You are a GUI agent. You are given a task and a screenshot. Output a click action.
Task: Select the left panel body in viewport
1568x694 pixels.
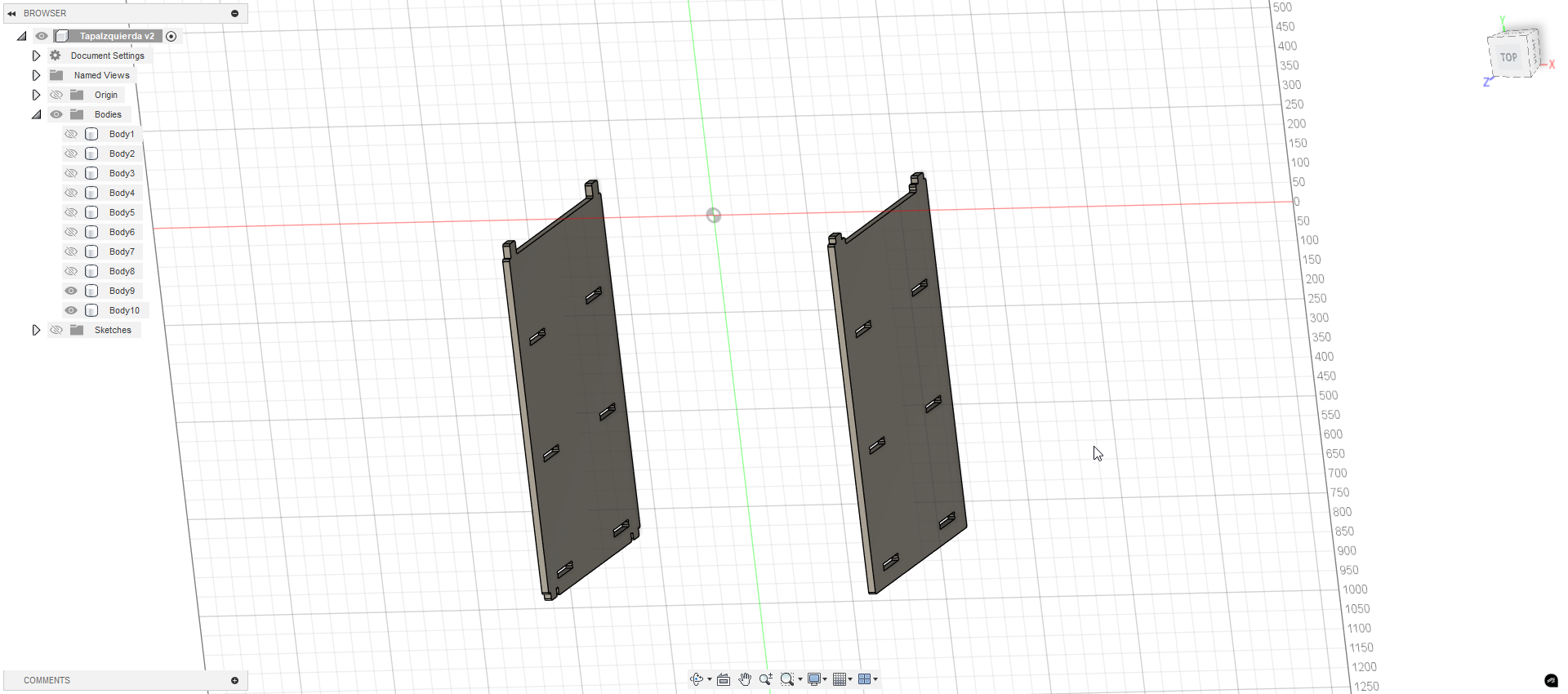point(572,392)
